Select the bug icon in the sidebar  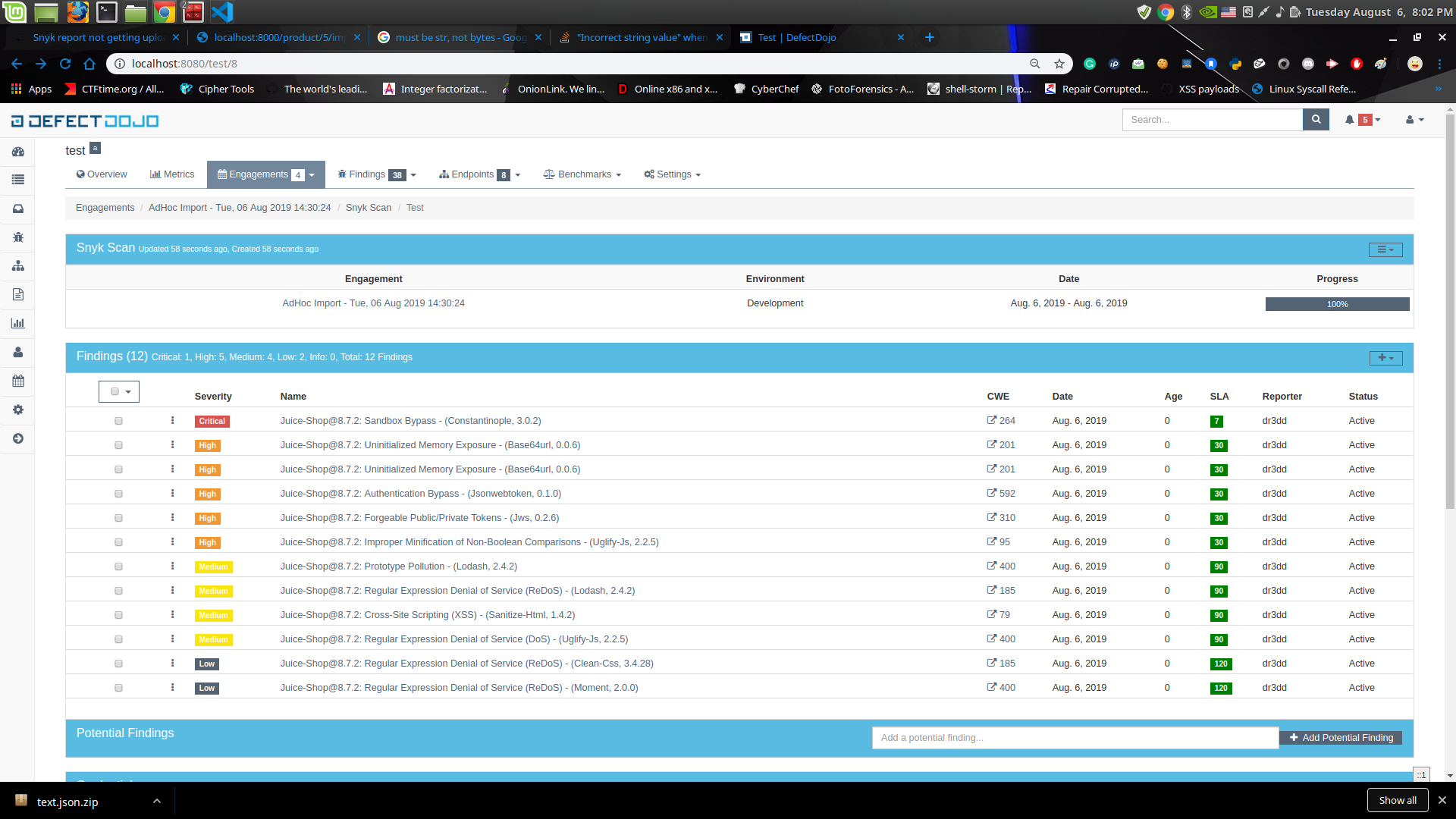click(x=17, y=237)
